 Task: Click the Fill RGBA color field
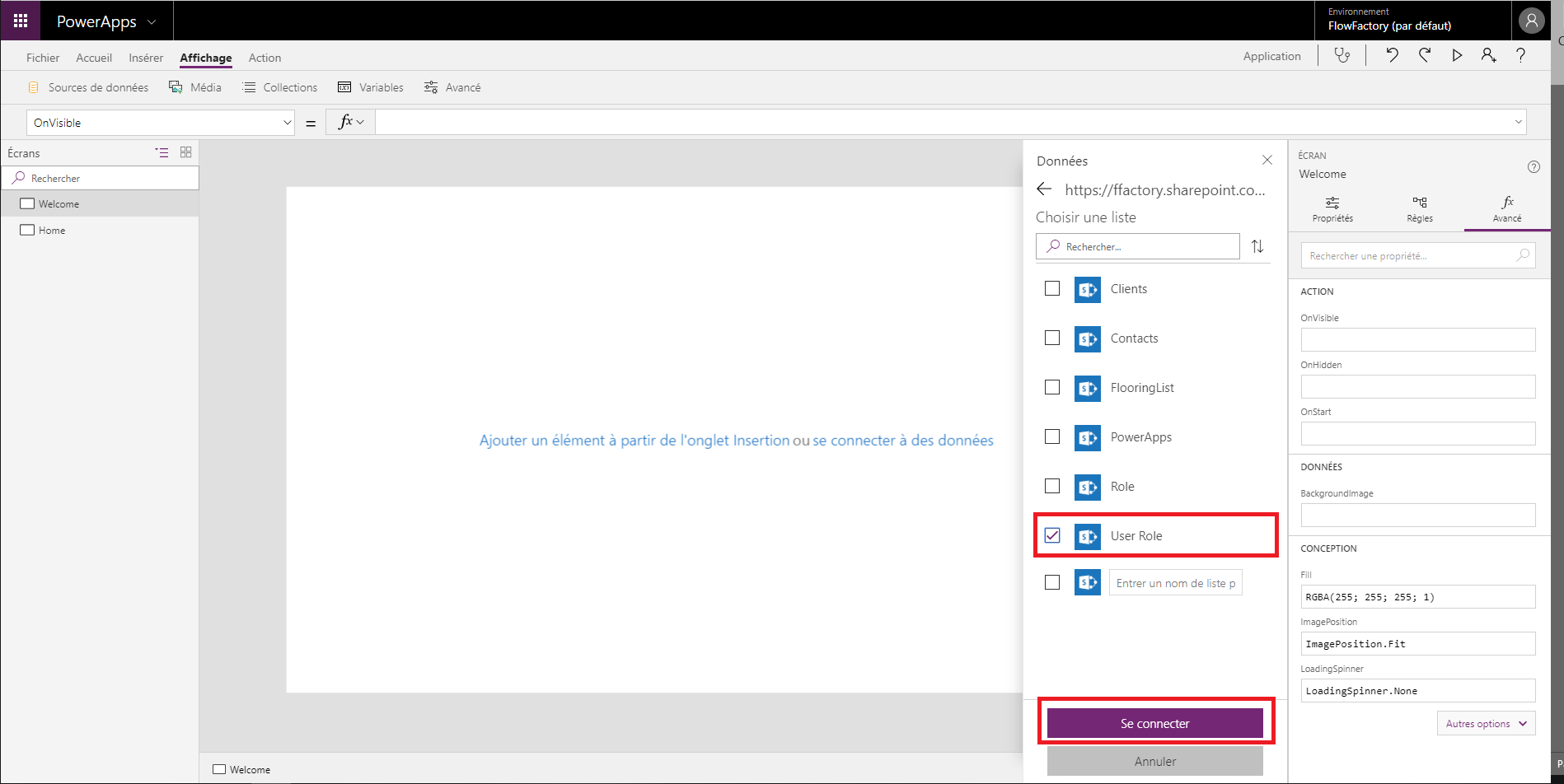coord(1417,597)
